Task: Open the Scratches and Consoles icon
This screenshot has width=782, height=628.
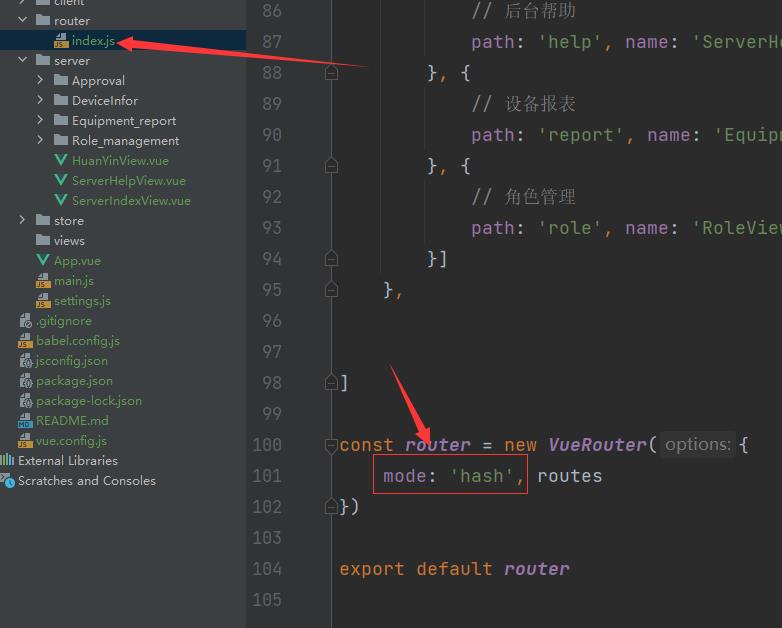Action: (7, 480)
